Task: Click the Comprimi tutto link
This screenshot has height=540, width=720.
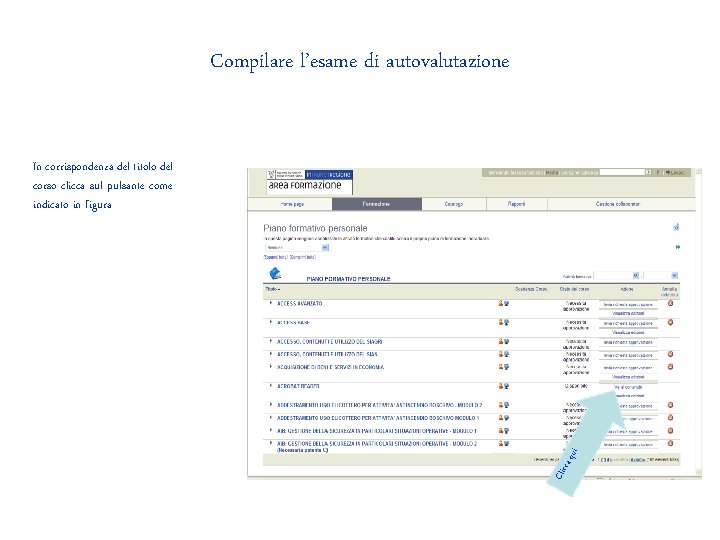Action: (x=303, y=257)
